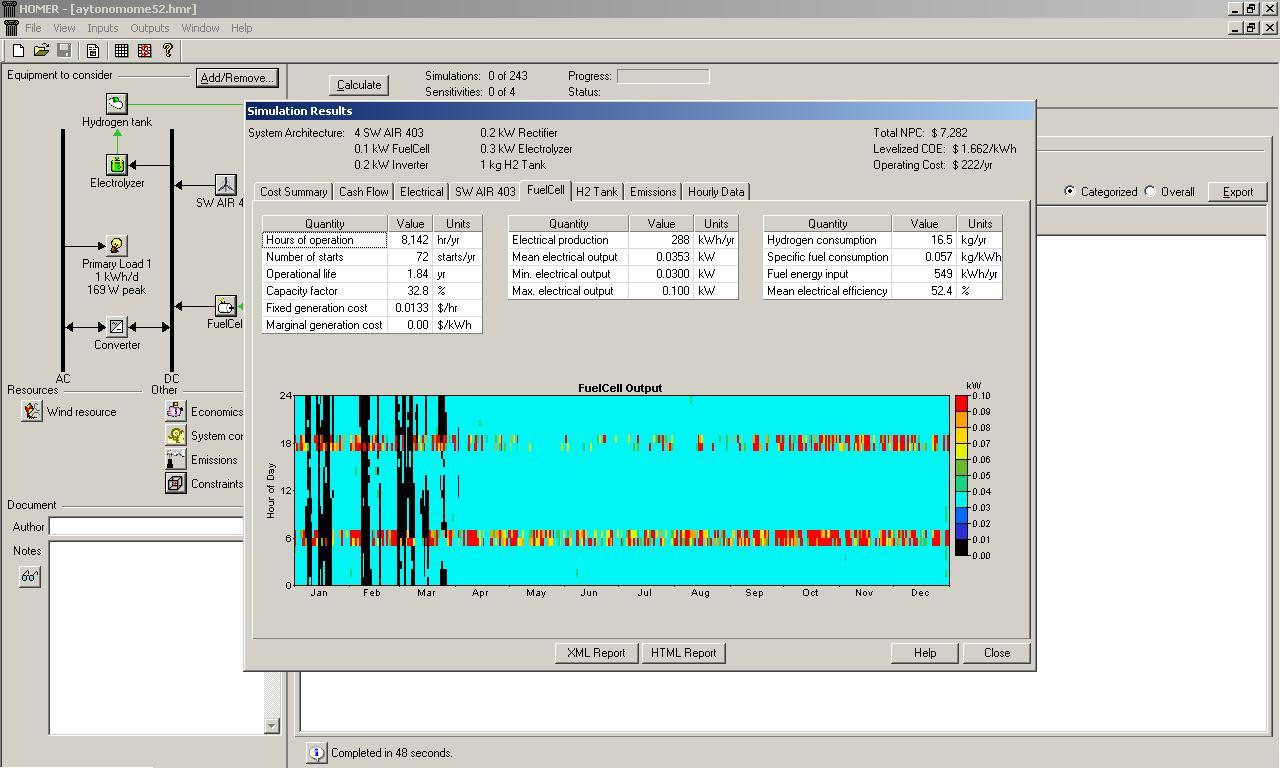Screen dimensions: 1280x768
Task: Select the Operational life row
Action: coord(372,274)
